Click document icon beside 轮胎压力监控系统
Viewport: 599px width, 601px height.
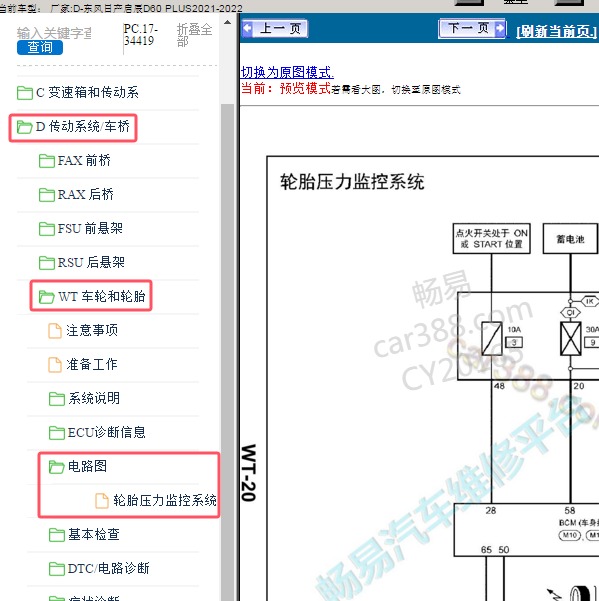[x=102, y=501]
